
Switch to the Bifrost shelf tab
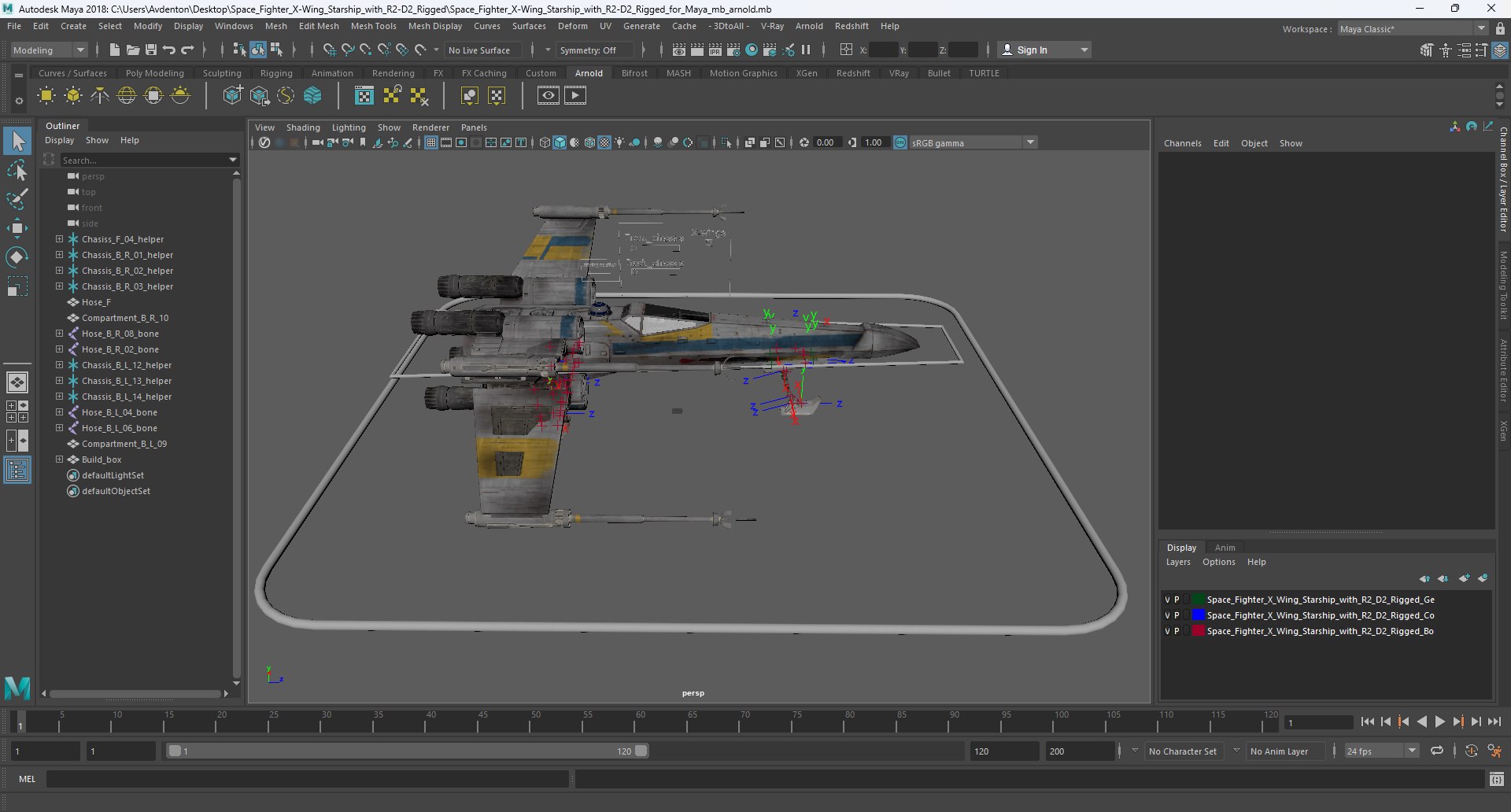[x=634, y=73]
